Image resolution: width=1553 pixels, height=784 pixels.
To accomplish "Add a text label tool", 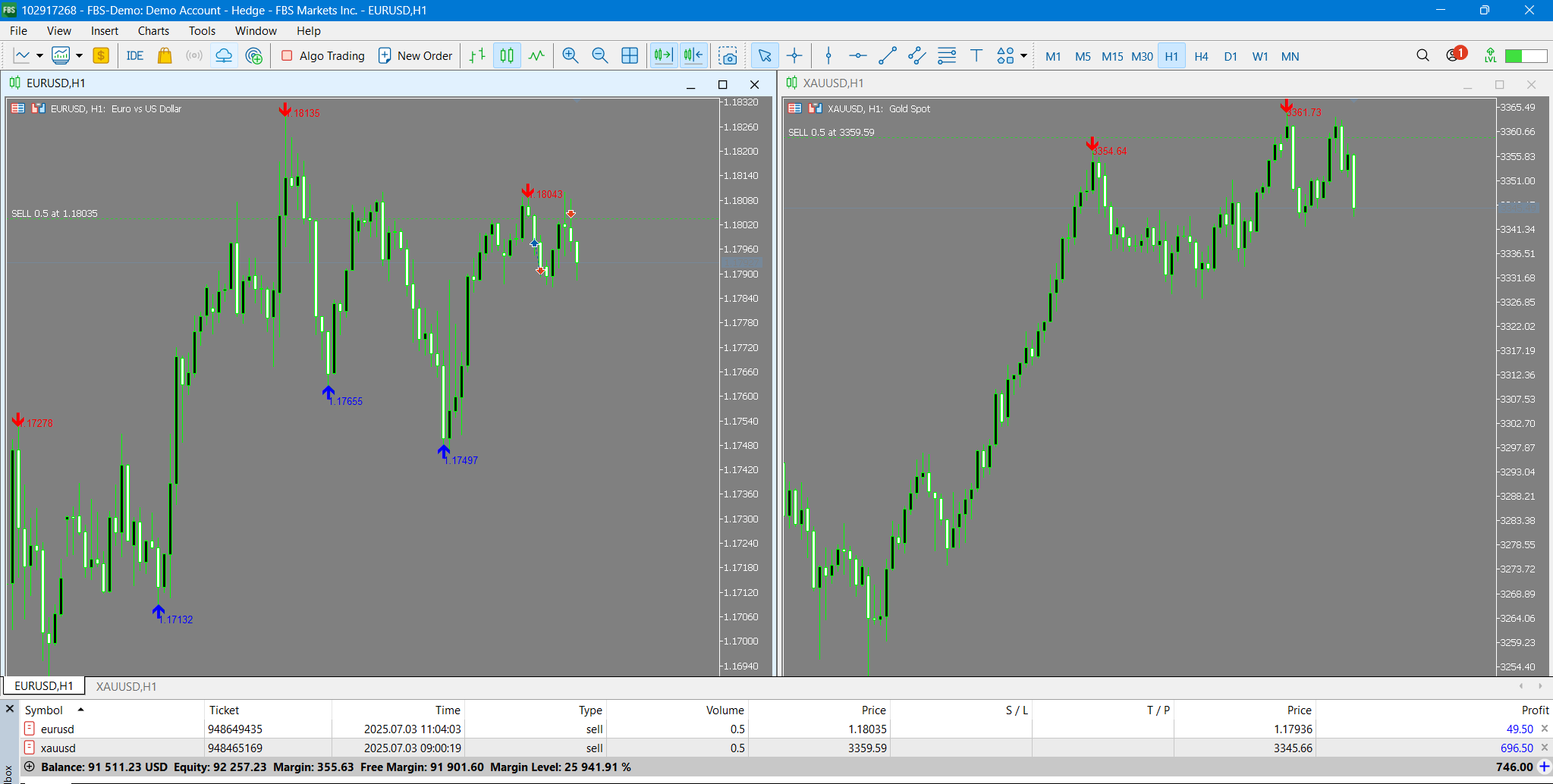I will [x=976, y=56].
